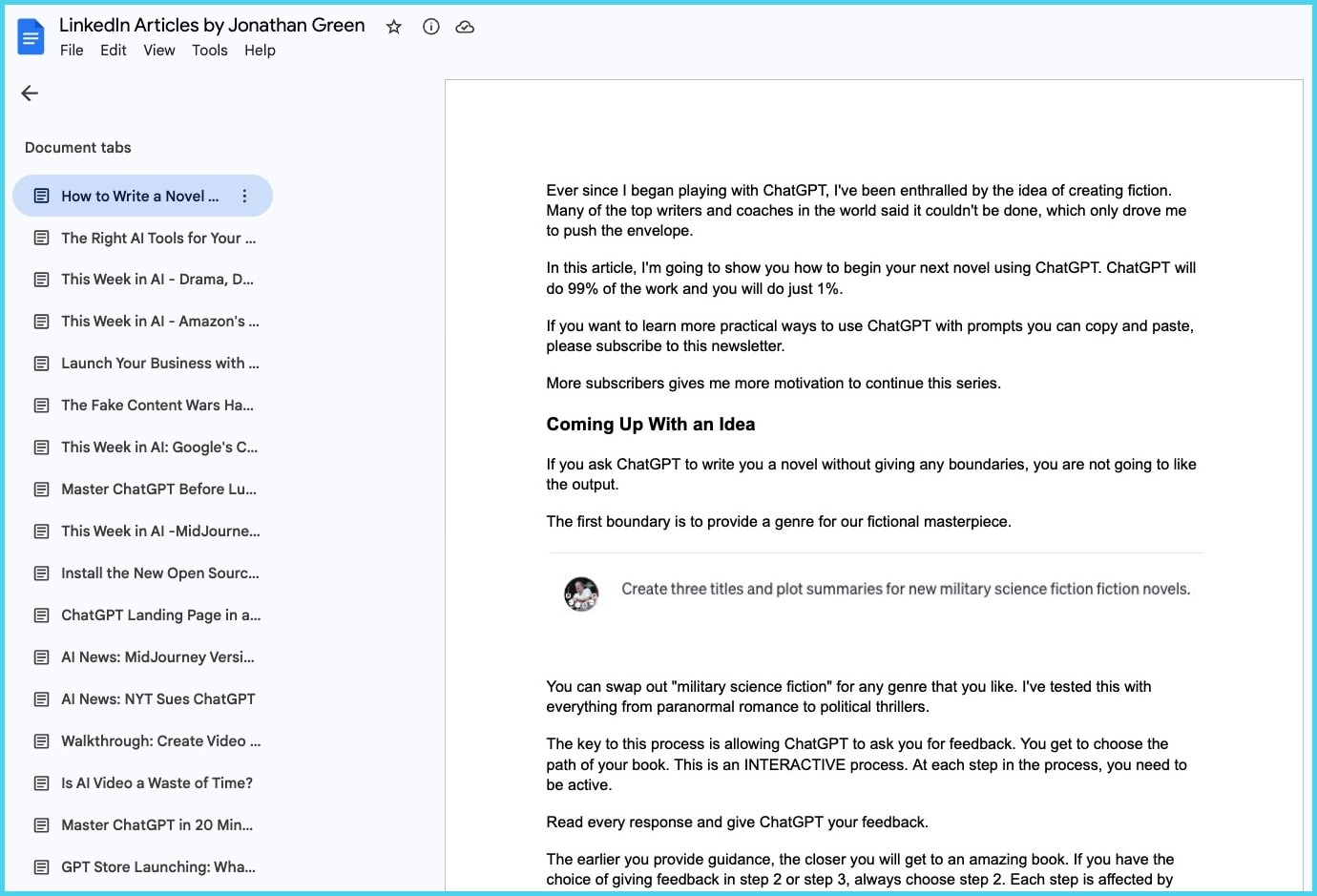Switch to the "ChatGPT Landing Page" tab
Image resolution: width=1317 pixels, height=896 pixels.
pos(160,615)
